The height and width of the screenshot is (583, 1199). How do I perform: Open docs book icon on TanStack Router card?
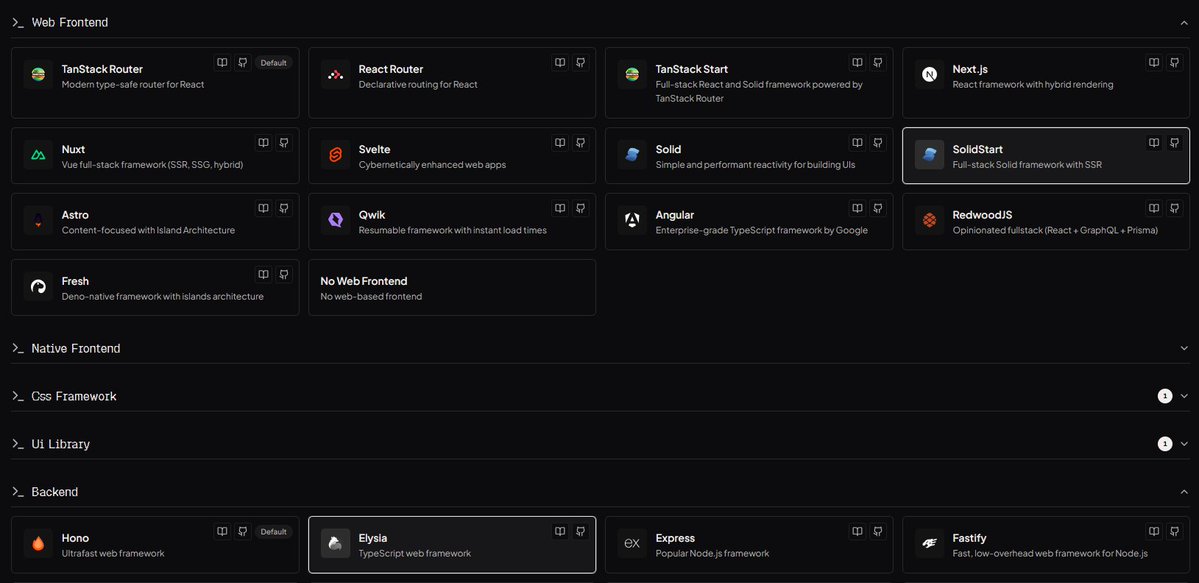[x=222, y=63]
